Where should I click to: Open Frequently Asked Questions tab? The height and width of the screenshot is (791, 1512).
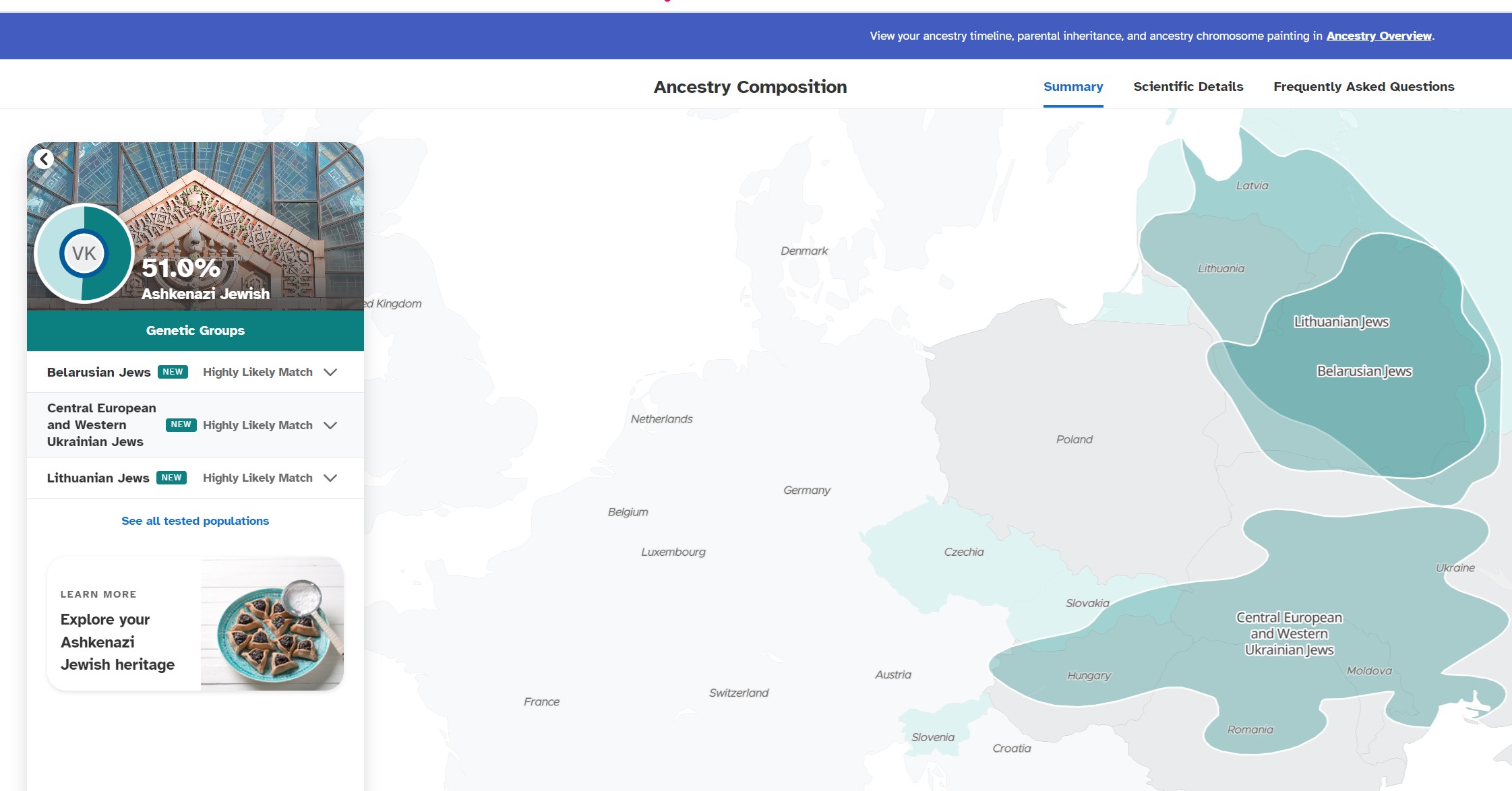pyautogui.click(x=1364, y=86)
